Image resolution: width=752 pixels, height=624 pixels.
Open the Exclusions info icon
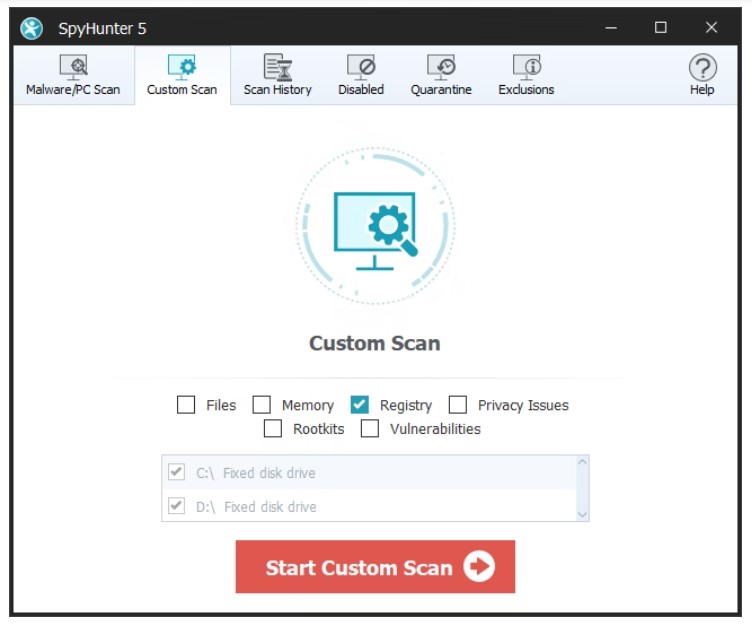click(x=527, y=67)
